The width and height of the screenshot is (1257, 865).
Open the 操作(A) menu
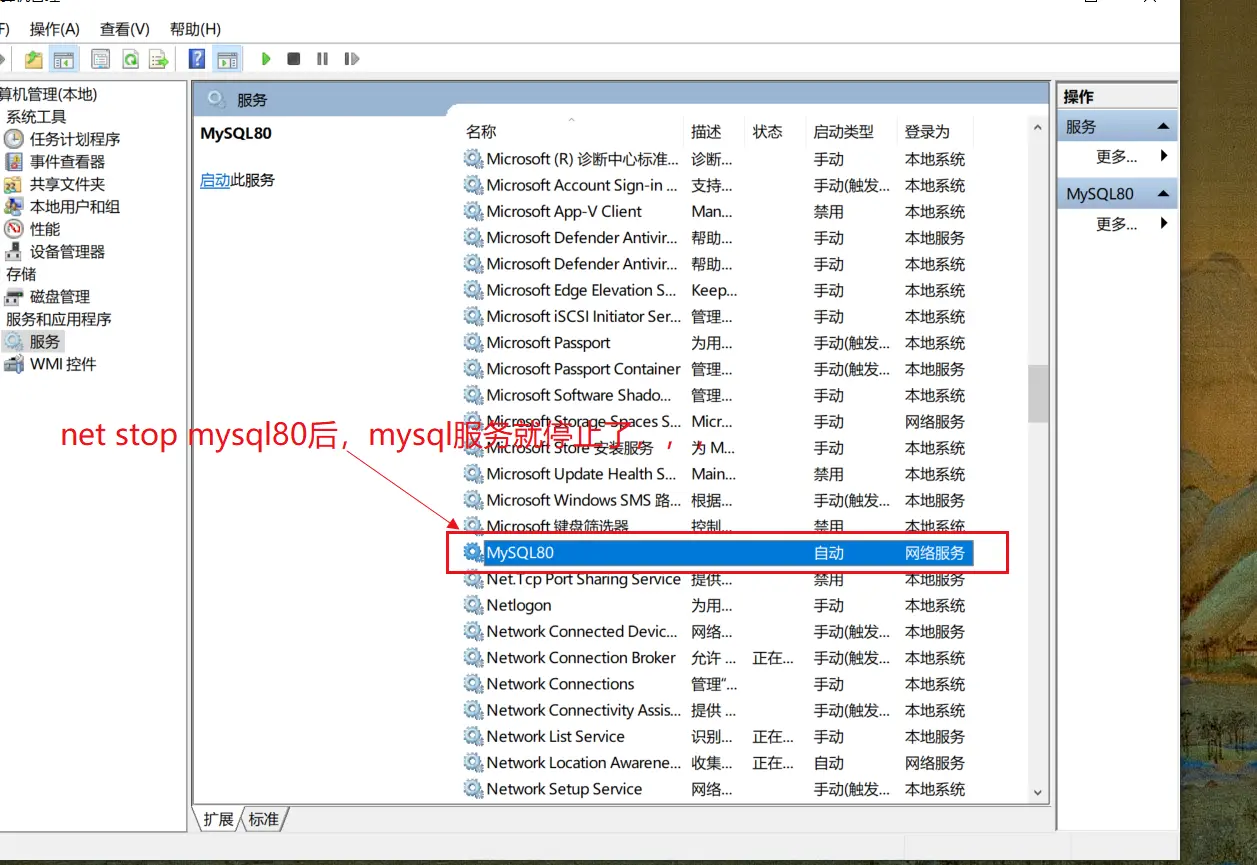point(55,29)
